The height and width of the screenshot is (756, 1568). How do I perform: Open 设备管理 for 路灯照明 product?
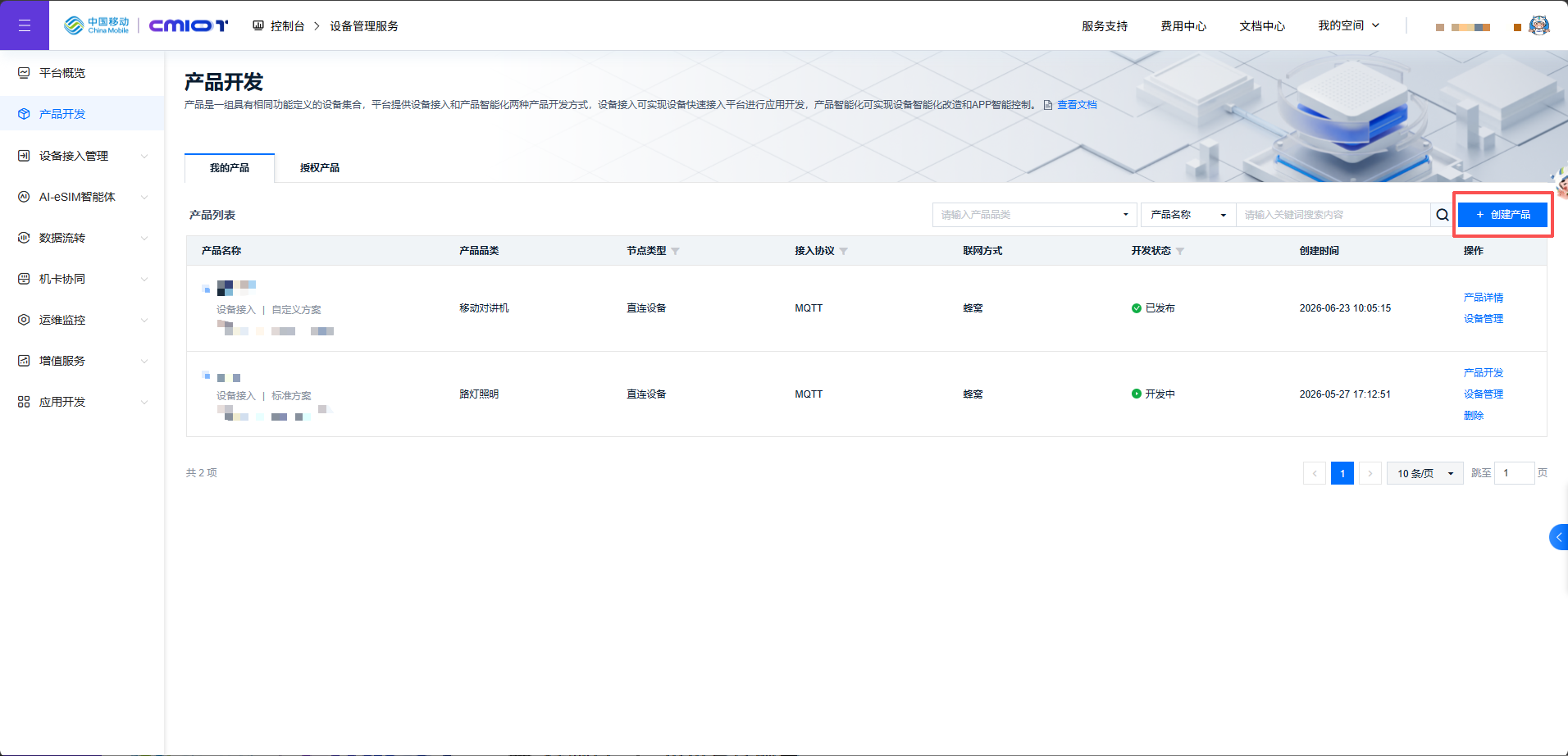click(1484, 394)
